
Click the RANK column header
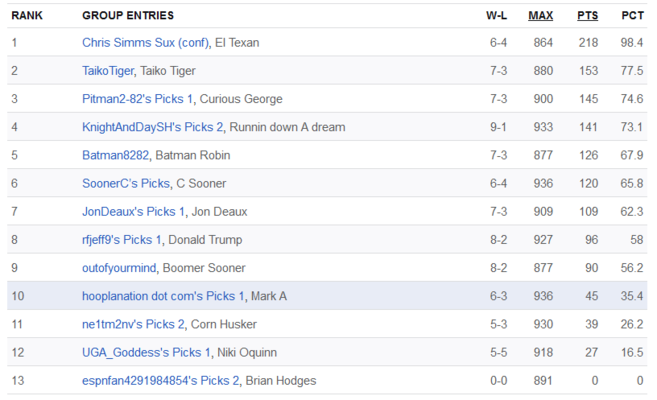(27, 15)
